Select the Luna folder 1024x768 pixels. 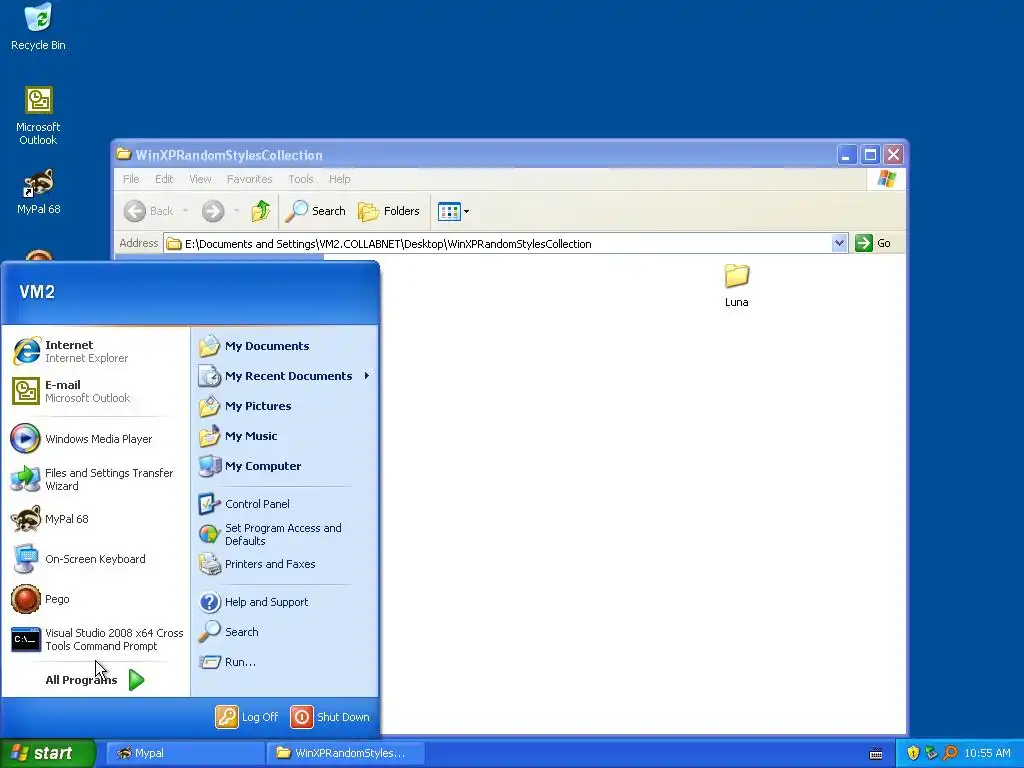737,285
